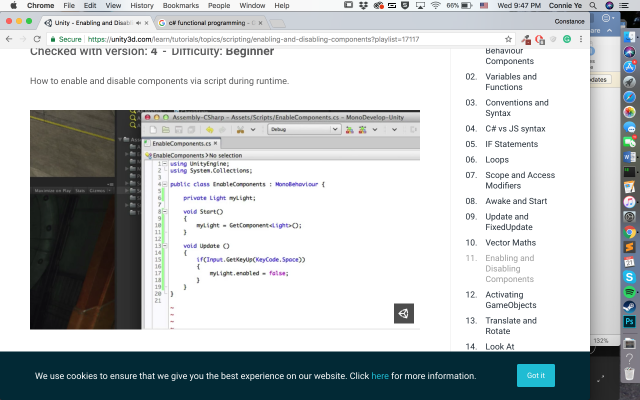Click the grey shield extension icon
The height and width of the screenshot is (400, 640).
(x=553, y=39)
